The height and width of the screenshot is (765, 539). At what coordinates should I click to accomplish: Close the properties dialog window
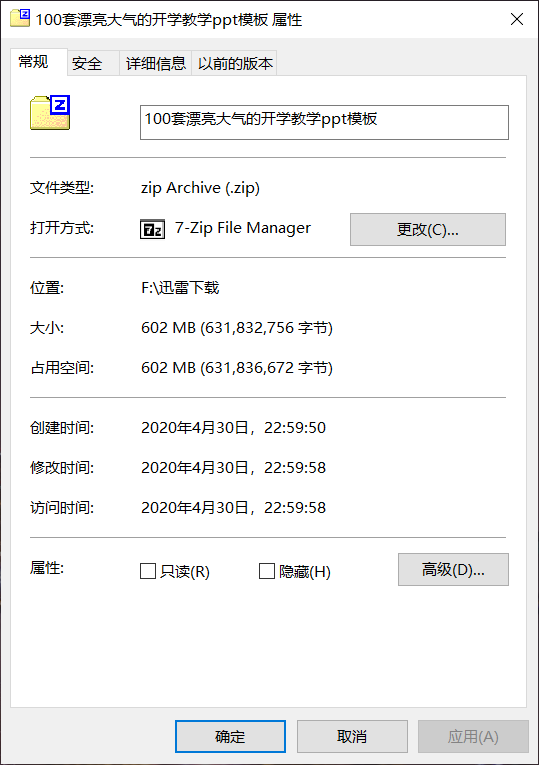(517, 19)
